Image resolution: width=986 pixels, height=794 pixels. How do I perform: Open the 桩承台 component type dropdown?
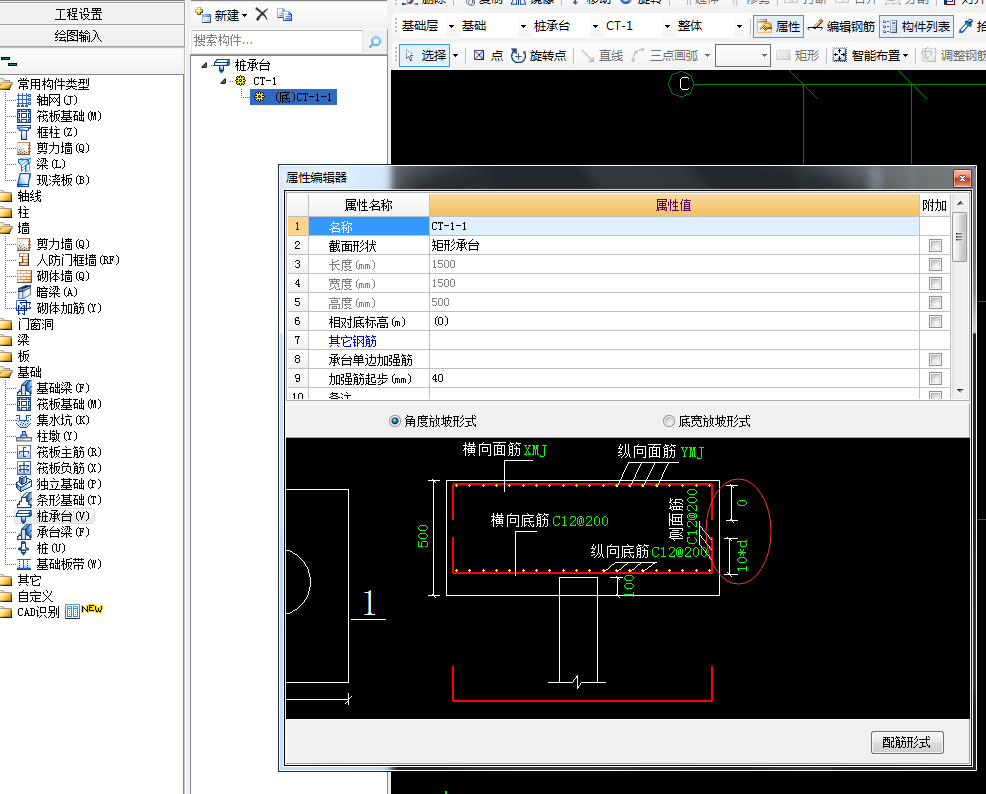(x=595, y=26)
